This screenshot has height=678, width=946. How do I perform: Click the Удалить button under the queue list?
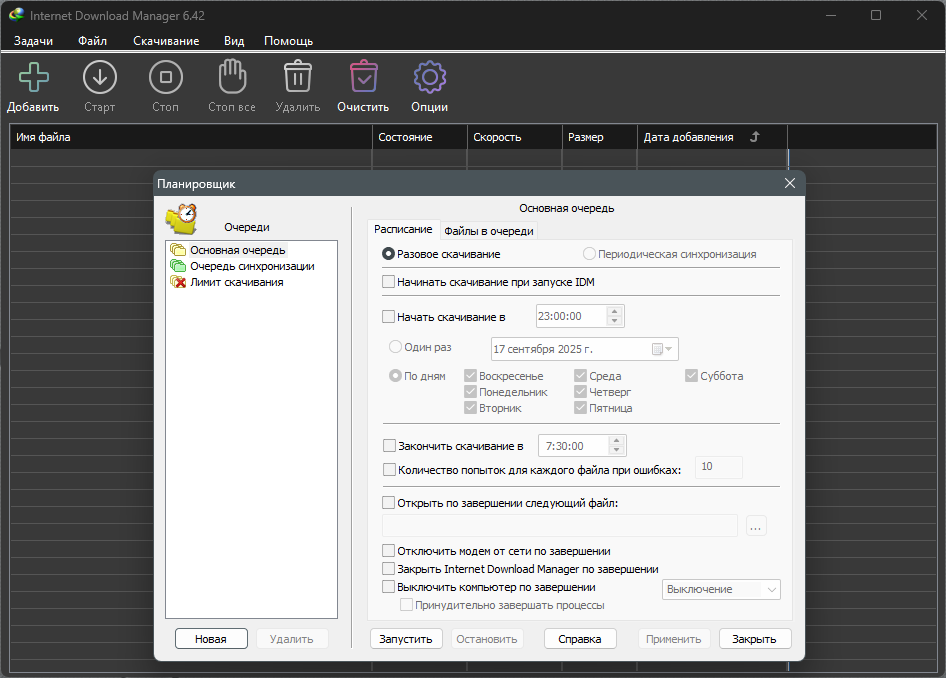[292, 639]
